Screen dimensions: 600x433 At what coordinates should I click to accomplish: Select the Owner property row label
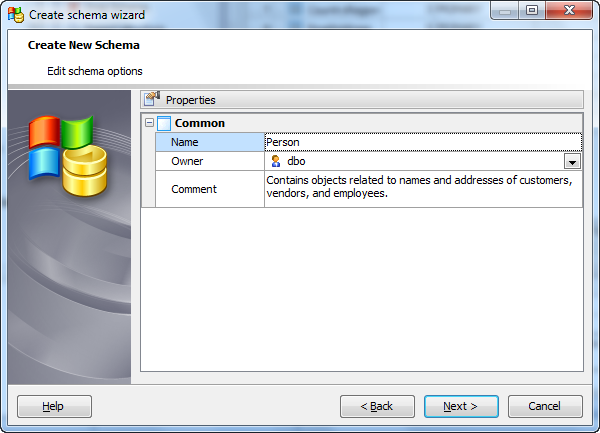(x=210, y=161)
